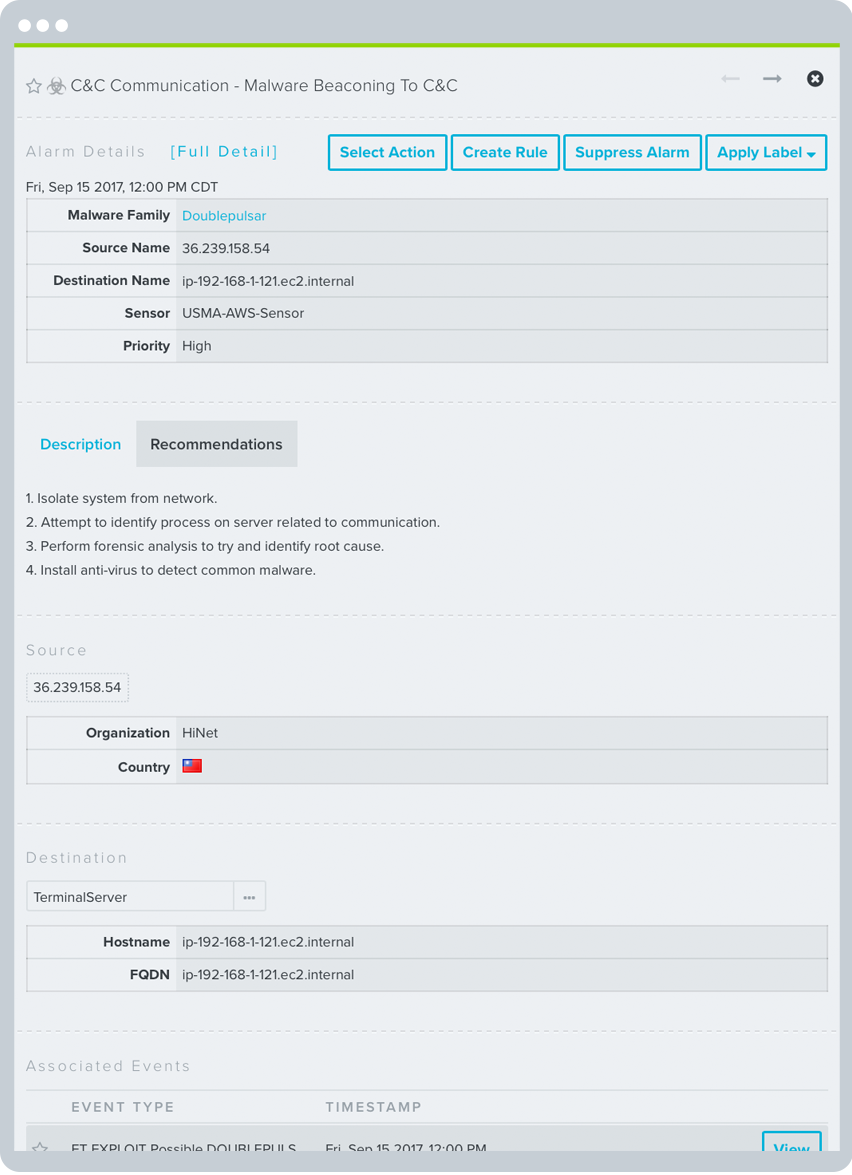Star the C&C Communication alarm
The image size is (852, 1175).
(34, 87)
